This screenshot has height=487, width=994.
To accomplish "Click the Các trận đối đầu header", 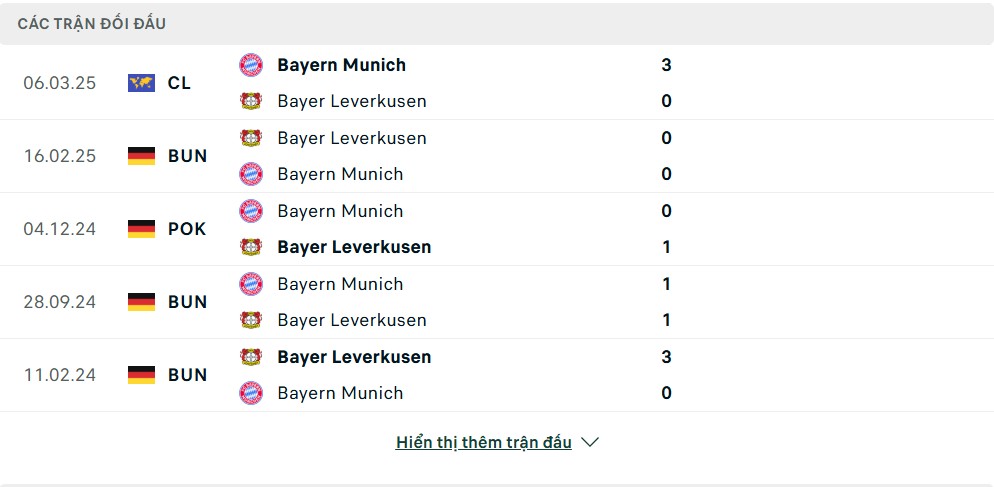I will pos(92,24).
